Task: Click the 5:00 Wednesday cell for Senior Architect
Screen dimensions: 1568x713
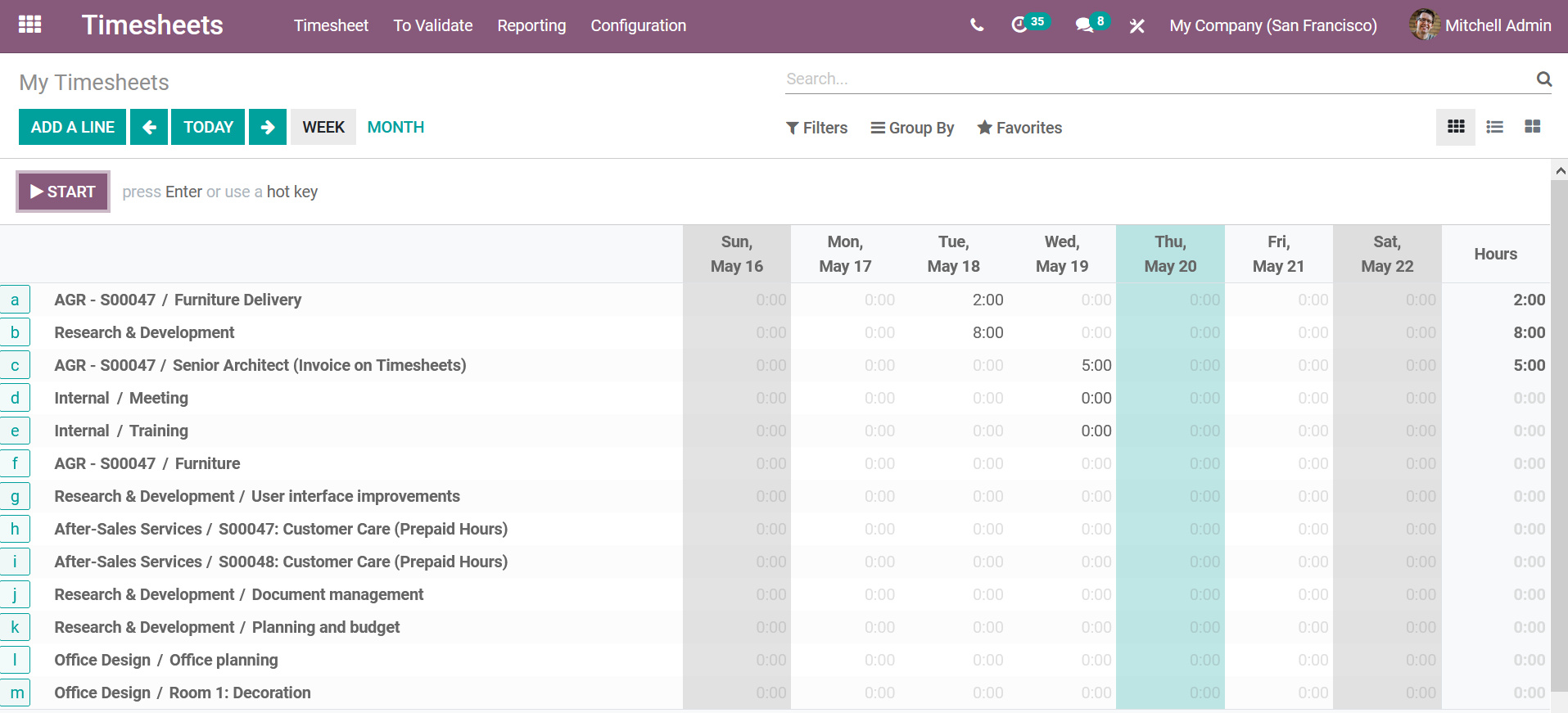Action: point(1062,365)
